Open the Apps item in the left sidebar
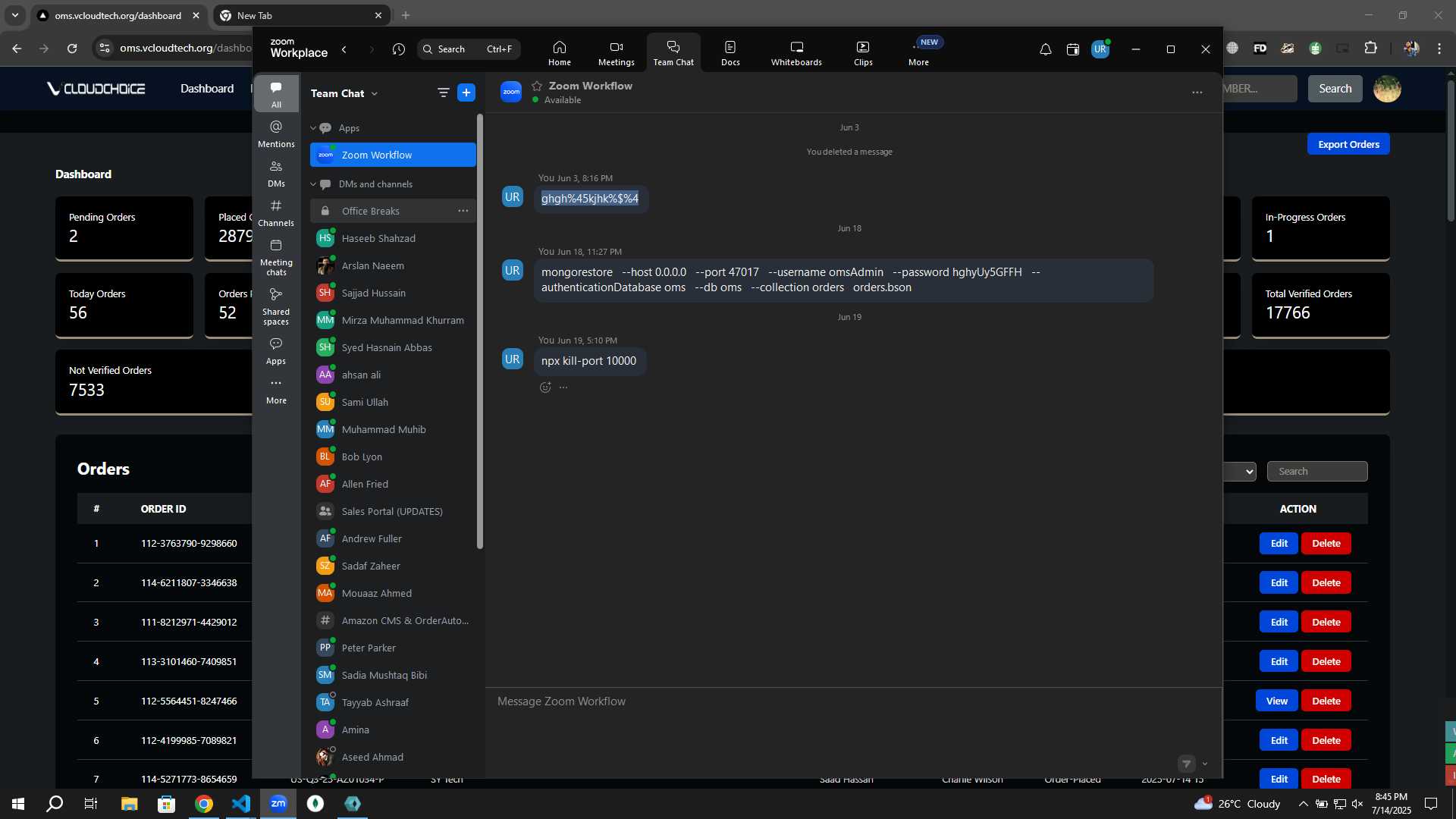This screenshot has width=1456, height=819. [276, 351]
